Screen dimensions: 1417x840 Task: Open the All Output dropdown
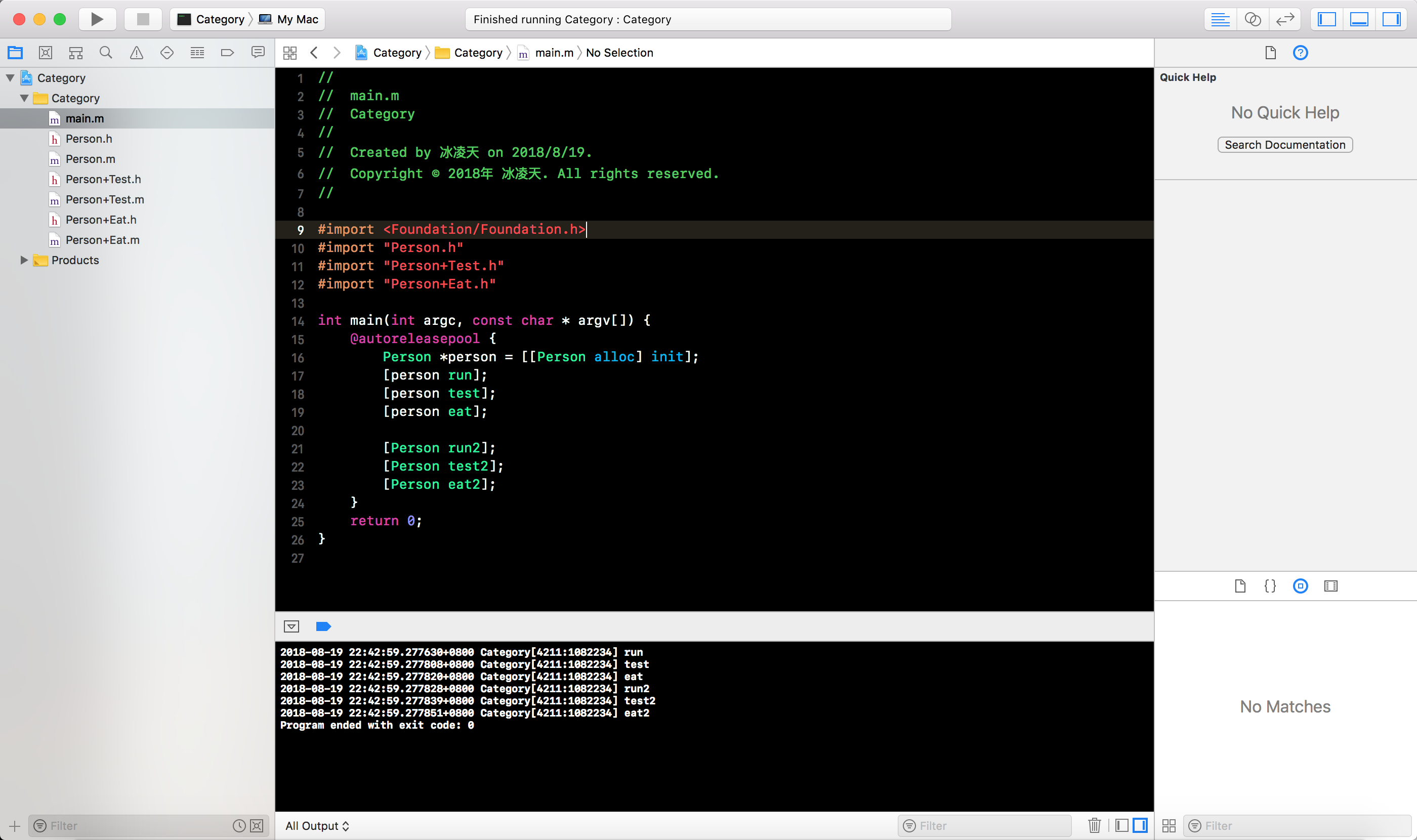[317, 825]
